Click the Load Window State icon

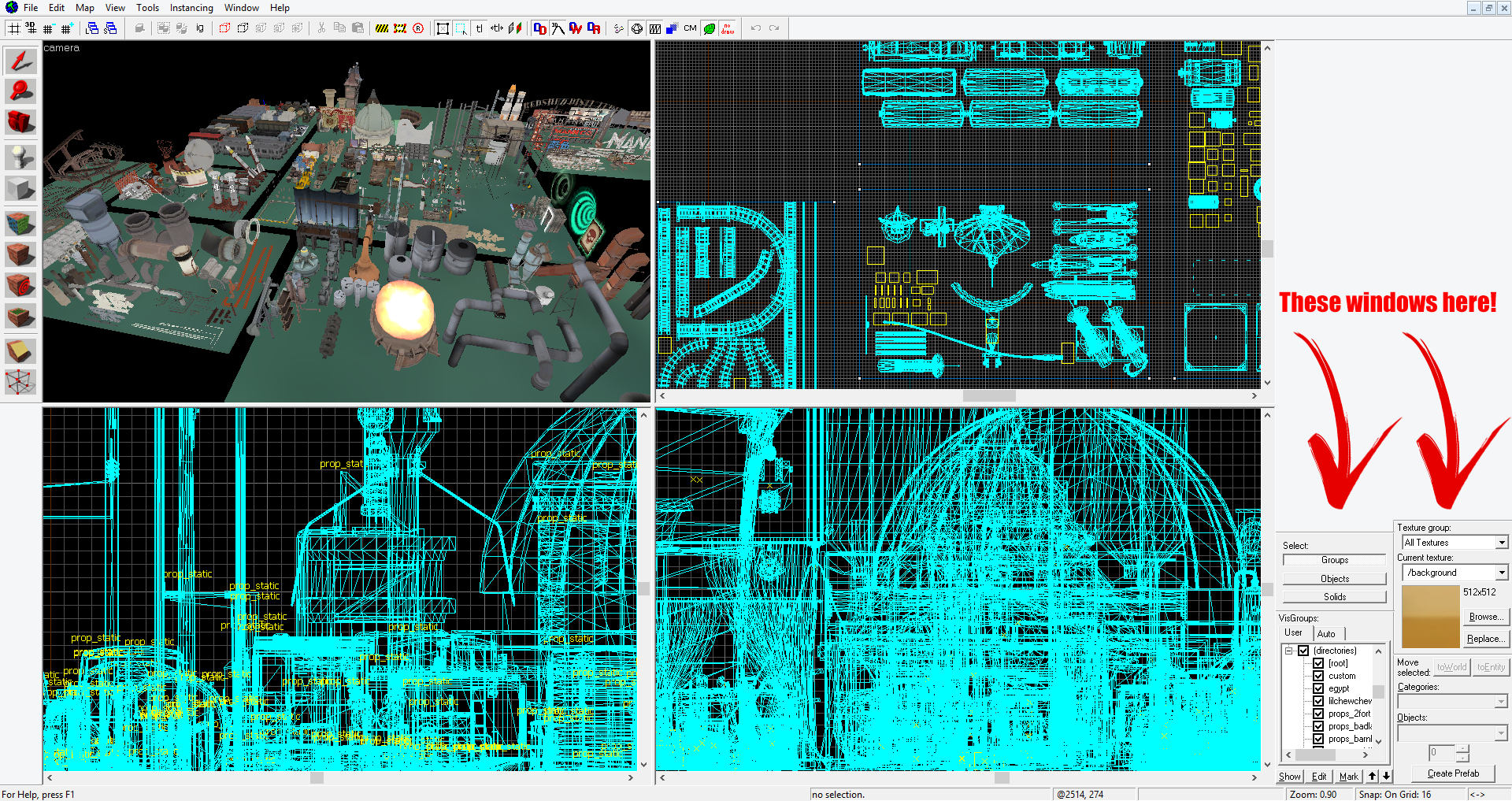(x=92, y=28)
